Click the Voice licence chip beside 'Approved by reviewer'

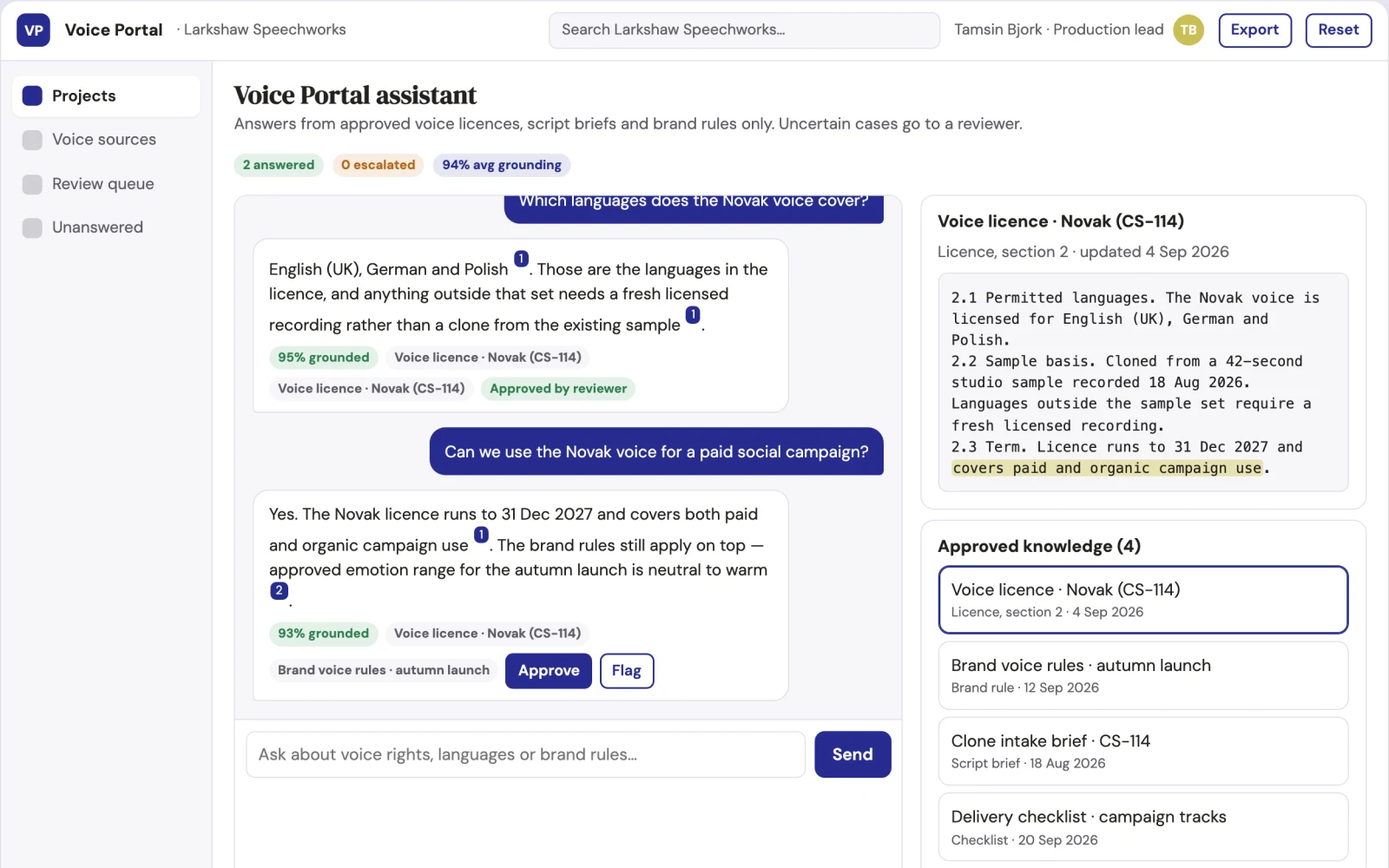click(x=372, y=389)
